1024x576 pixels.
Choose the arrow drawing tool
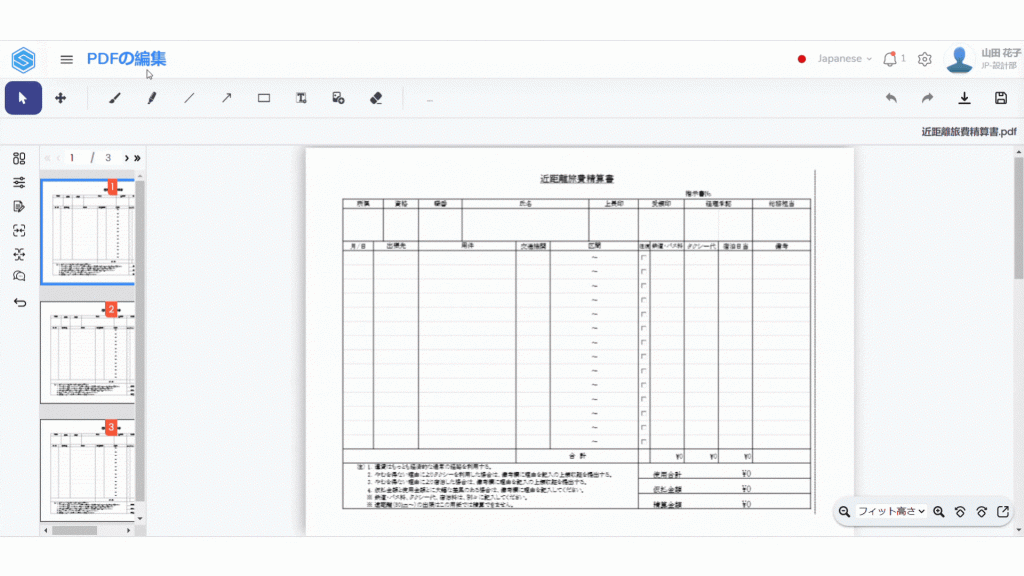coord(227,98)
